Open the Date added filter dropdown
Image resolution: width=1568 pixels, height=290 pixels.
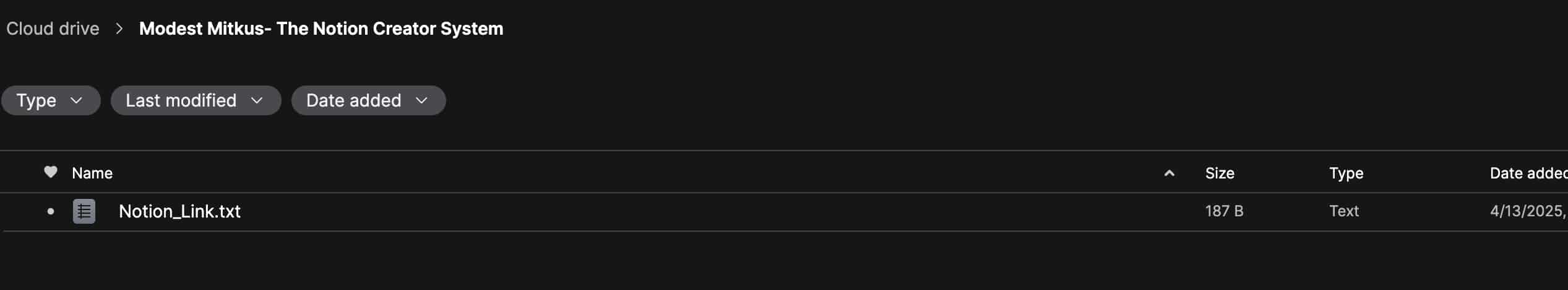pos(368,100)
